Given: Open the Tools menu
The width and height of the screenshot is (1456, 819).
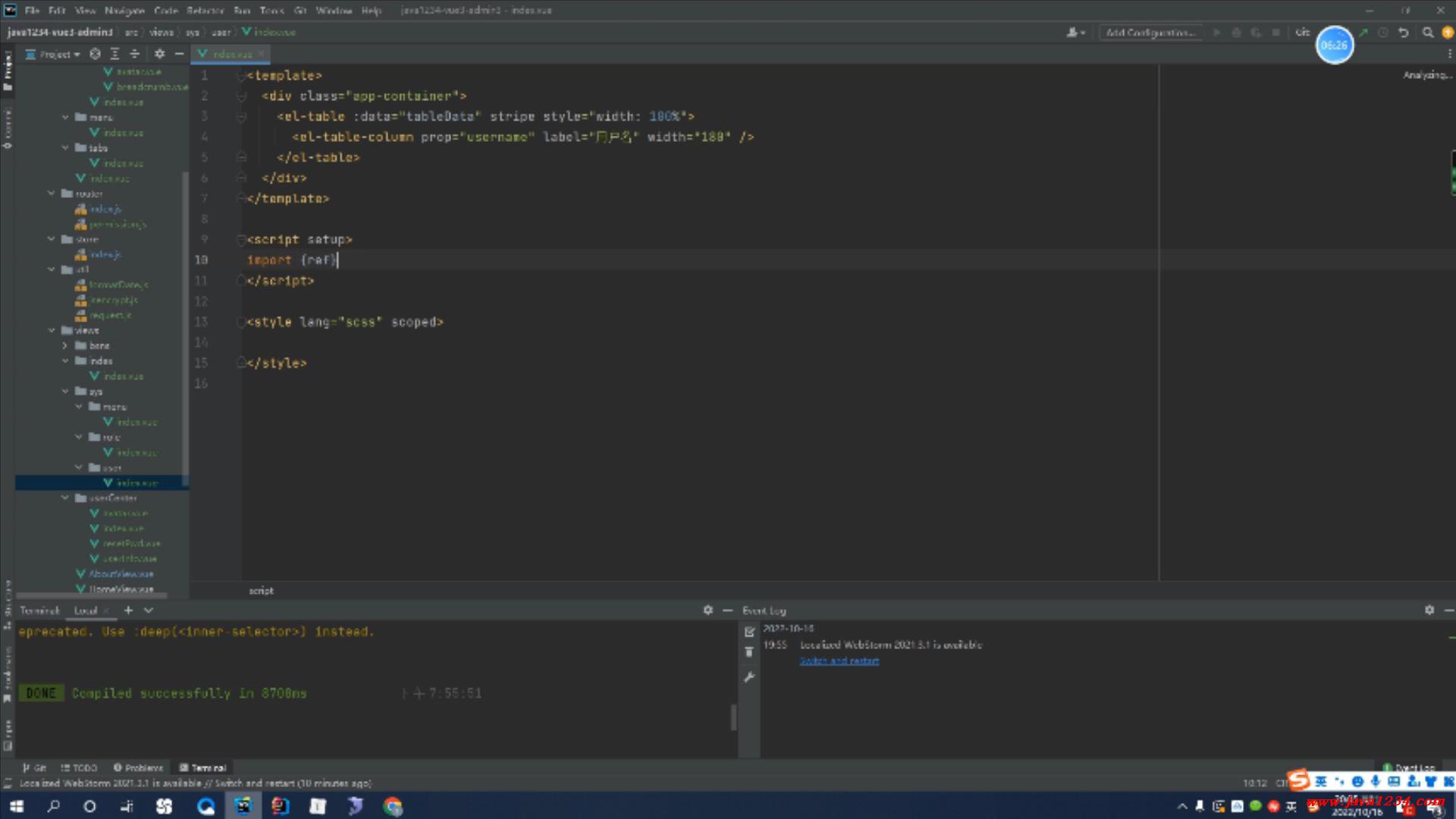Looking at the screenshot, I should tap(271, 11).
